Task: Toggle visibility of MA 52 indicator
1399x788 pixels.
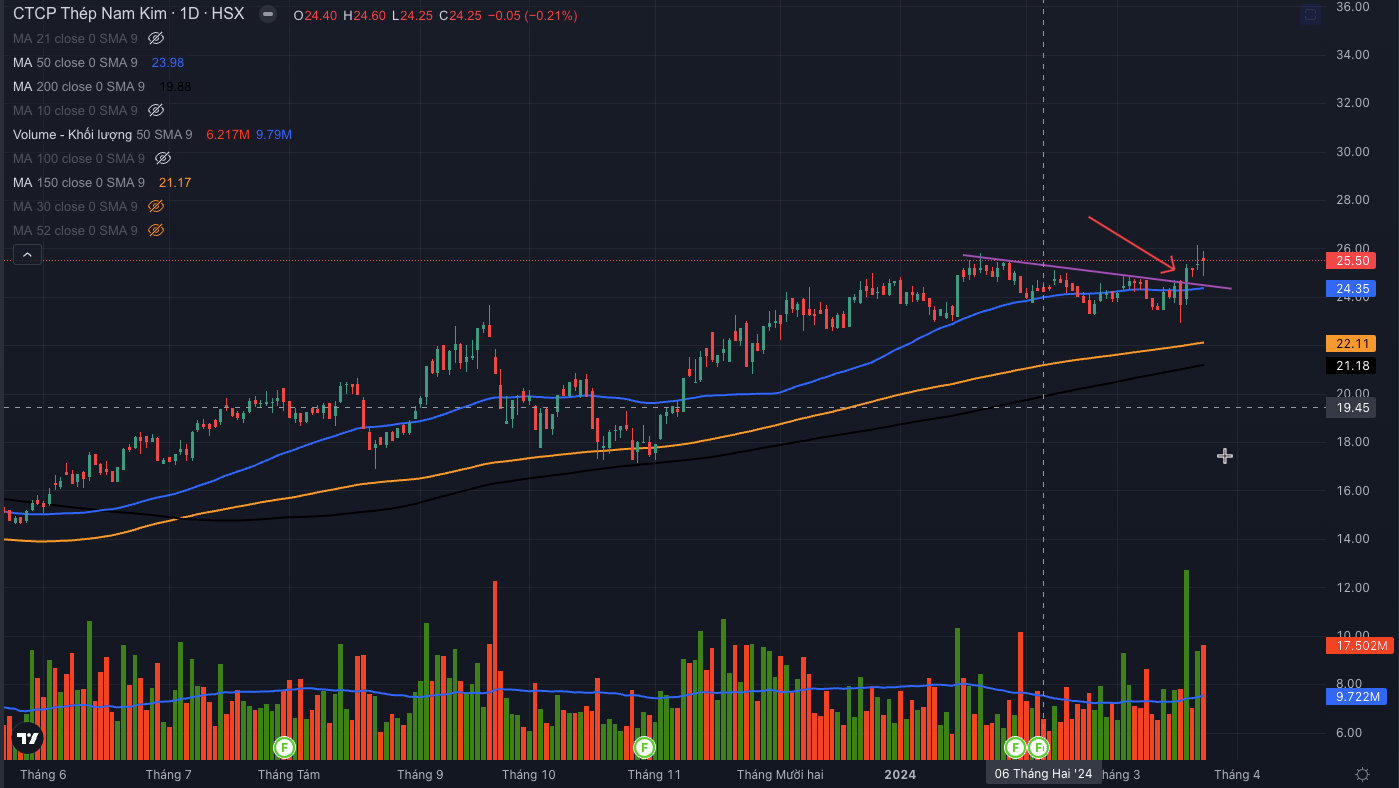Action: point(155,230)
